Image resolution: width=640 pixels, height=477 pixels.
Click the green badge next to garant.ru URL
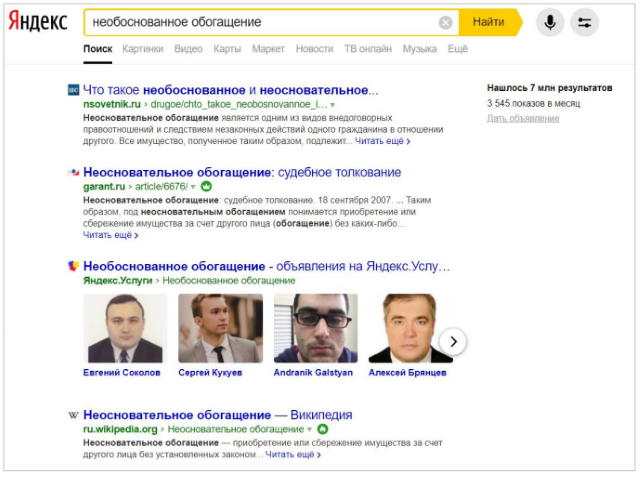pos(207,186)
